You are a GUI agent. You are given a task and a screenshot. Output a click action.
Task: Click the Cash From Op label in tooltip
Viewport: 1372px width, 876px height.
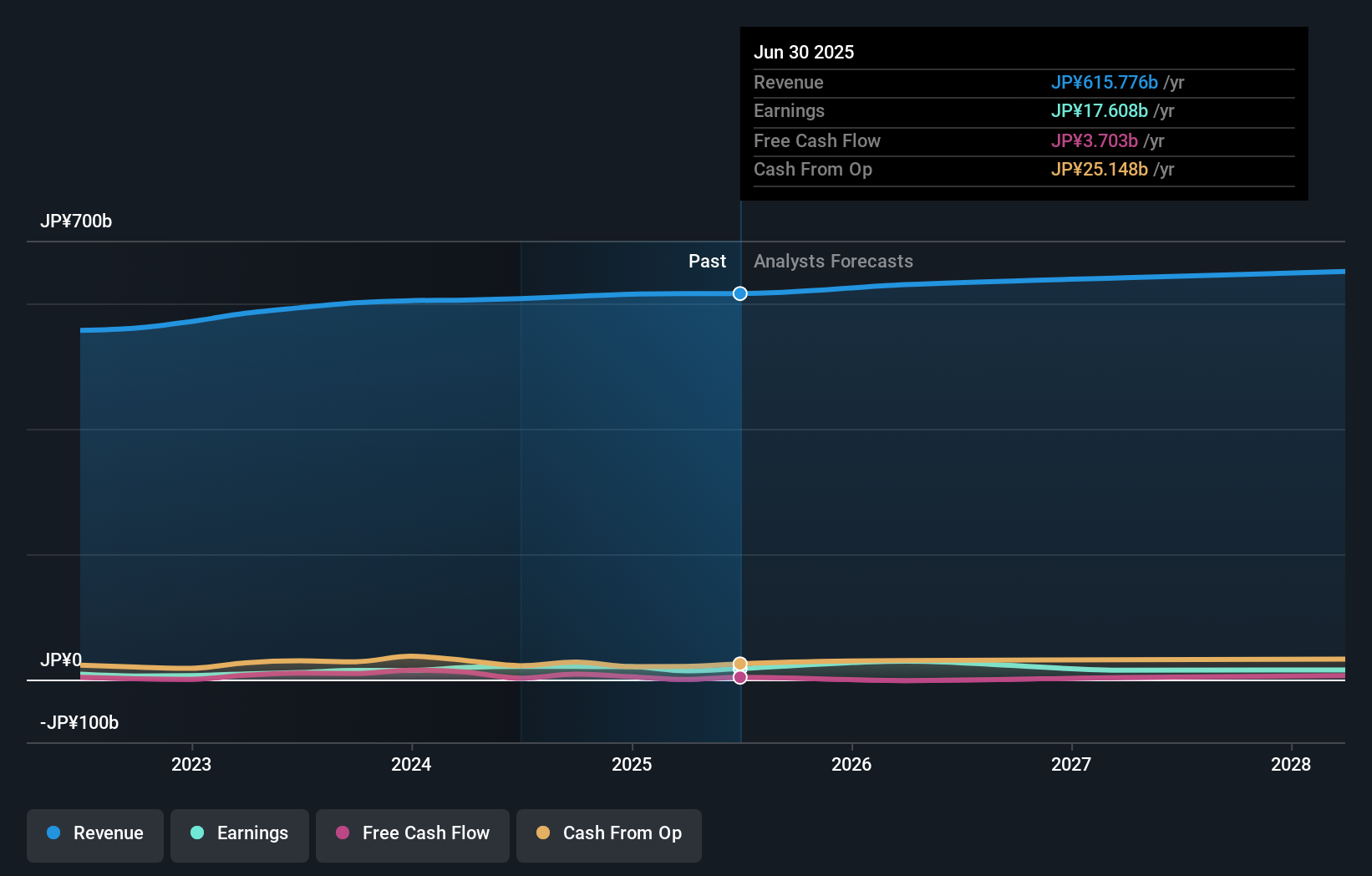click(813, 170)
